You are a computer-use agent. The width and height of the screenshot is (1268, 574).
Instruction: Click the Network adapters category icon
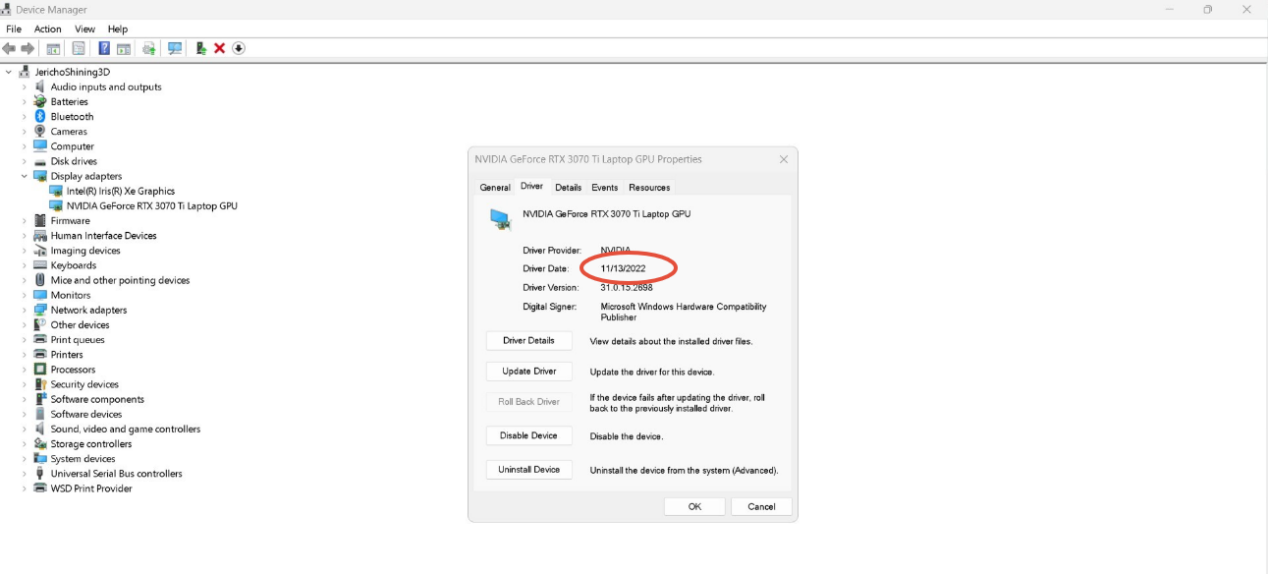tap(40, 310)
